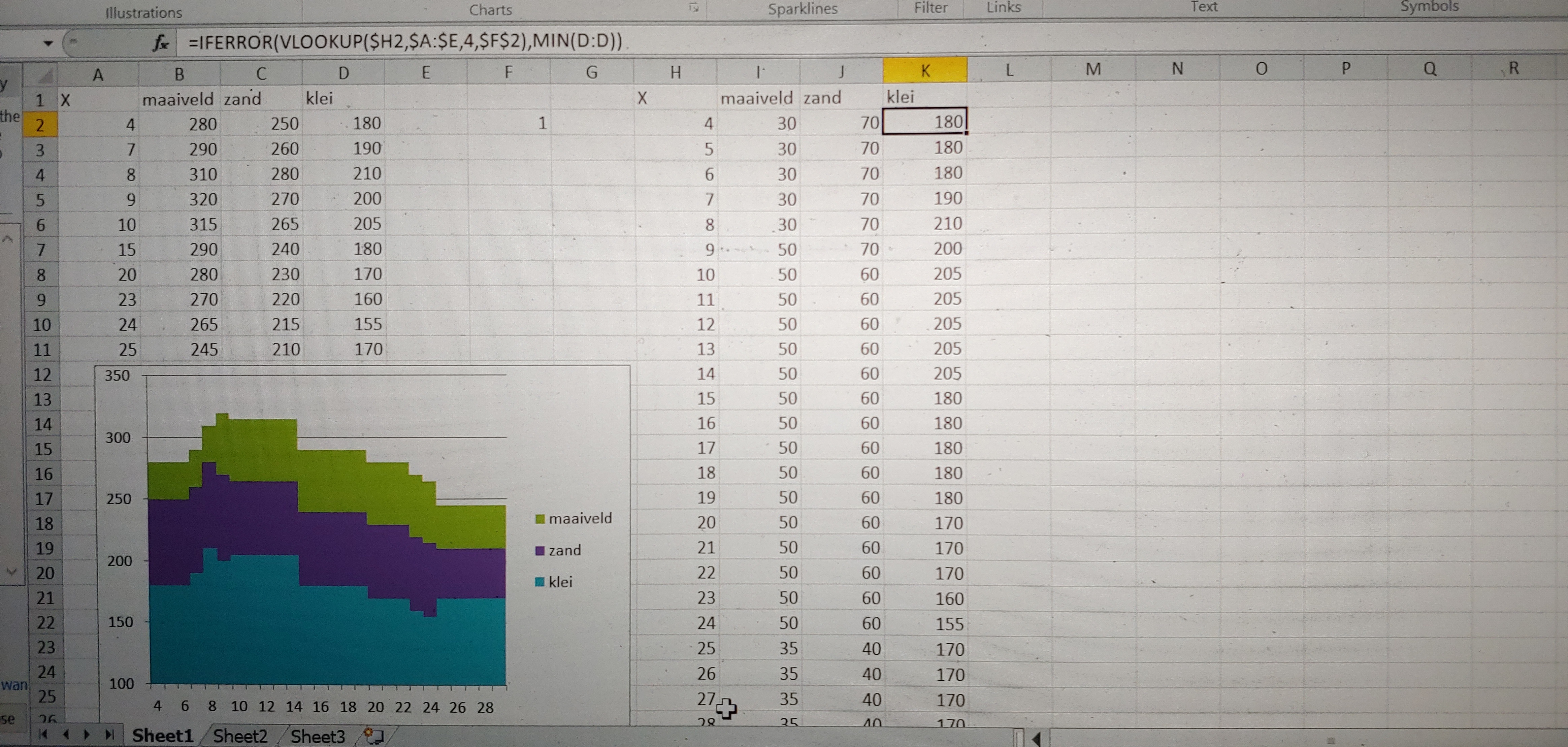Open the Name Box dropdown arrow
This screenshot has width=1568, height=747.
click(47, 43)
